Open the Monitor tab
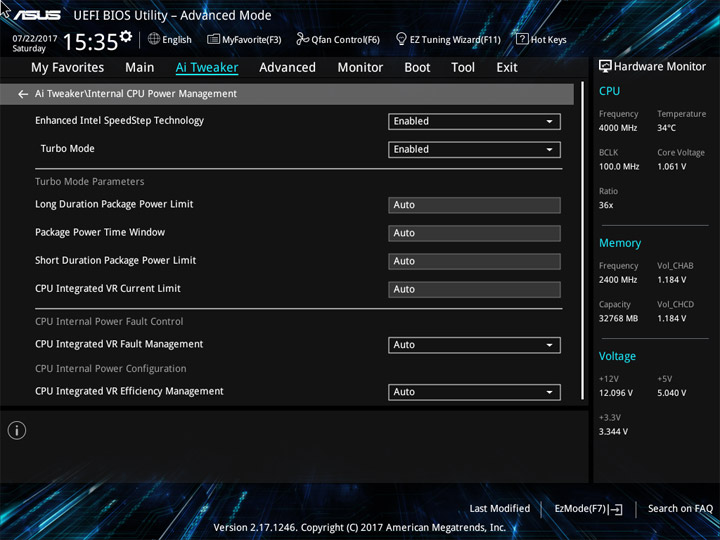 [360, 68]
